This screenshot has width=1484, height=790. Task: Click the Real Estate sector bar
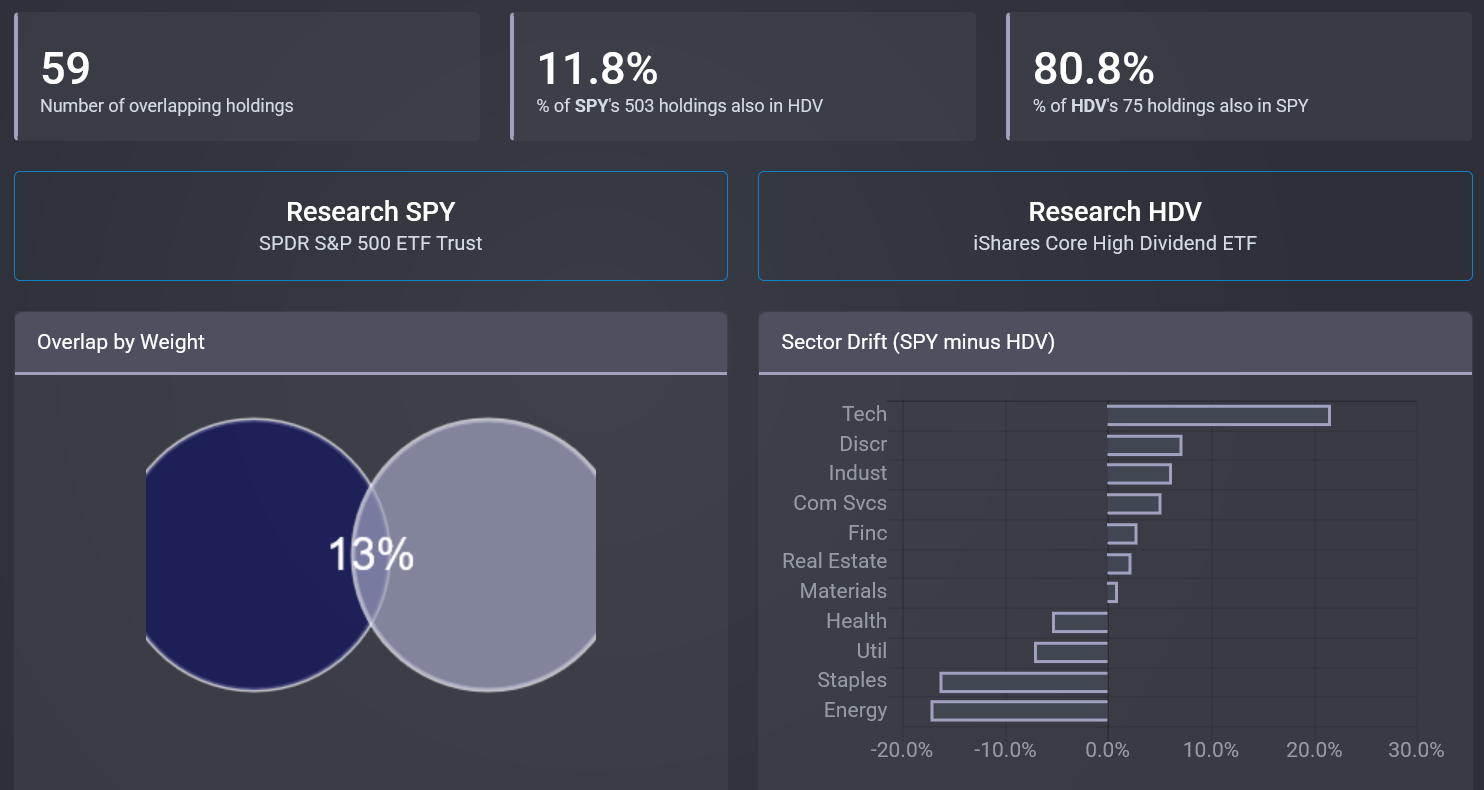[1119, 563]
